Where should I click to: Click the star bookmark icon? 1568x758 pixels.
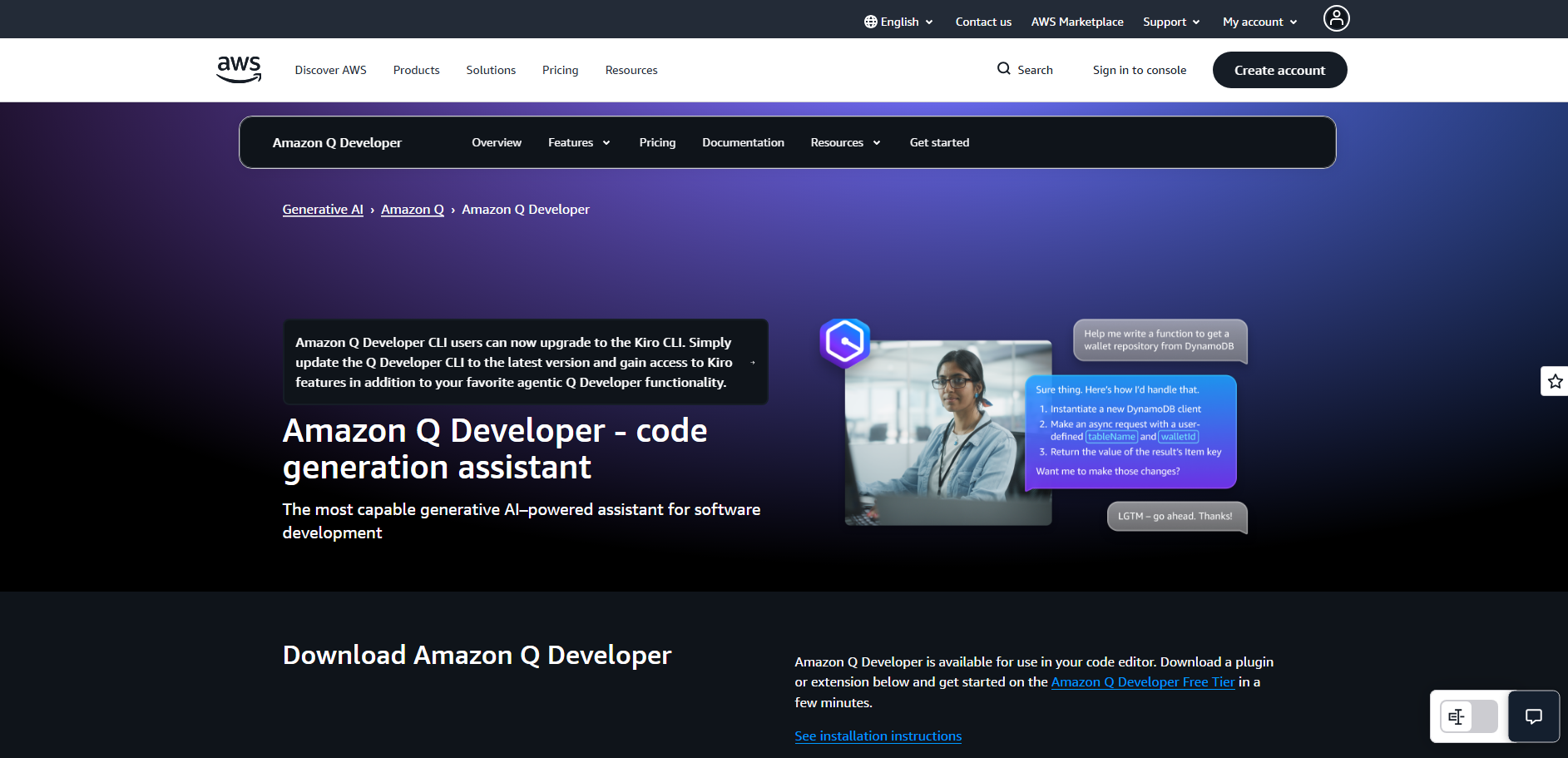click(1555, 381)
